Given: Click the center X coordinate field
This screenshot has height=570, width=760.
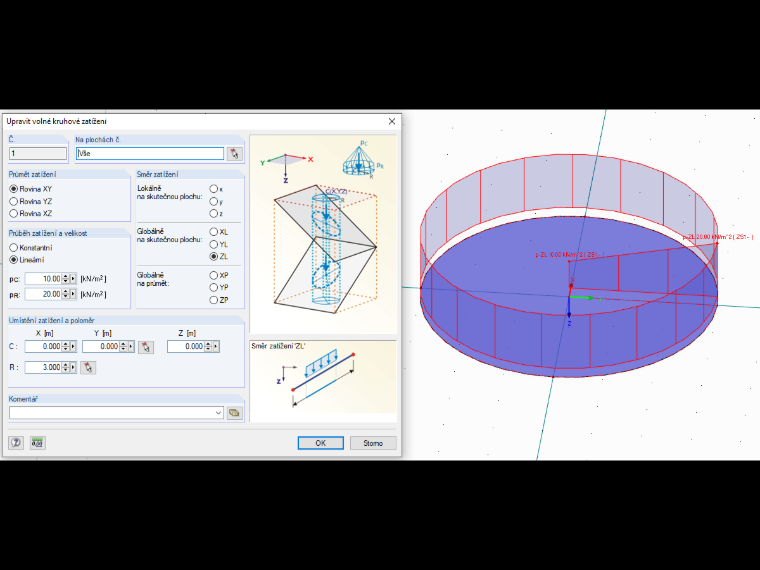Looking at the screenshot, I should pos(43,347).
